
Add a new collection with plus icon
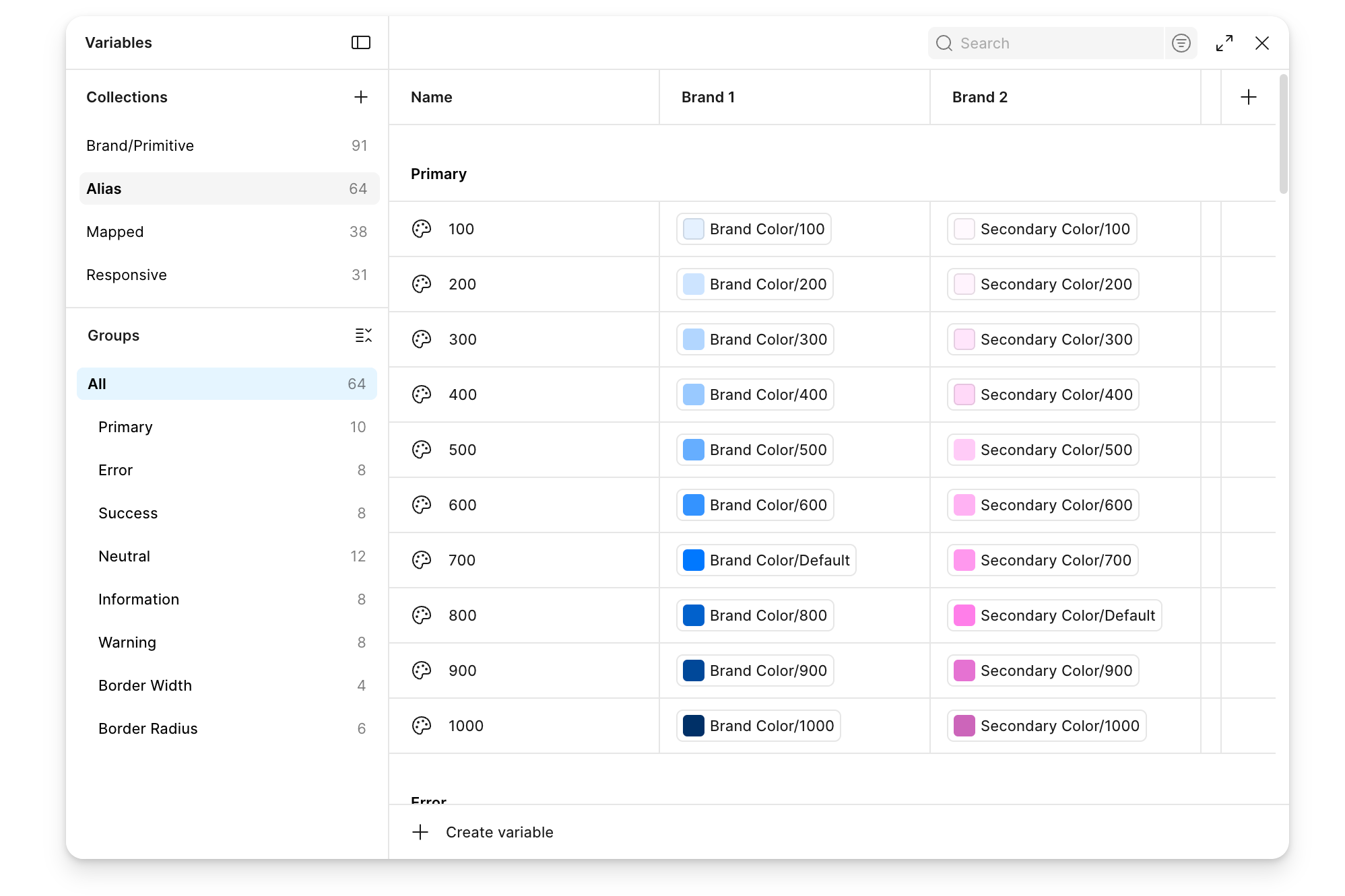pyautogui.click(x=361, y=97)
